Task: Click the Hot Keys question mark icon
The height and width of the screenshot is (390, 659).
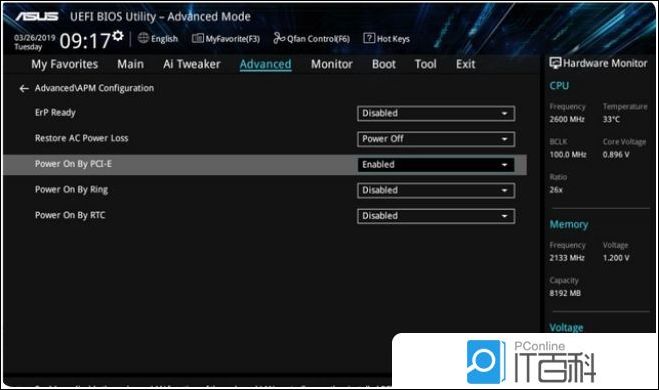Action: point(369,38)
